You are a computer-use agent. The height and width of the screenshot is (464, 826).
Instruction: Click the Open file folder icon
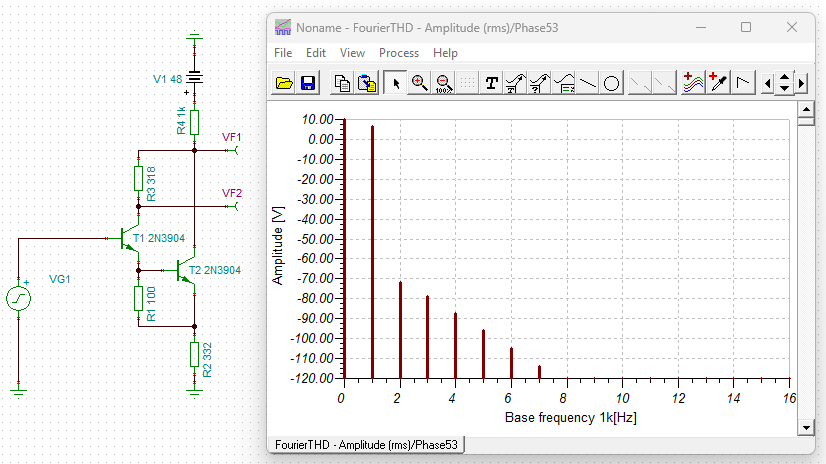tap(284, 83)
